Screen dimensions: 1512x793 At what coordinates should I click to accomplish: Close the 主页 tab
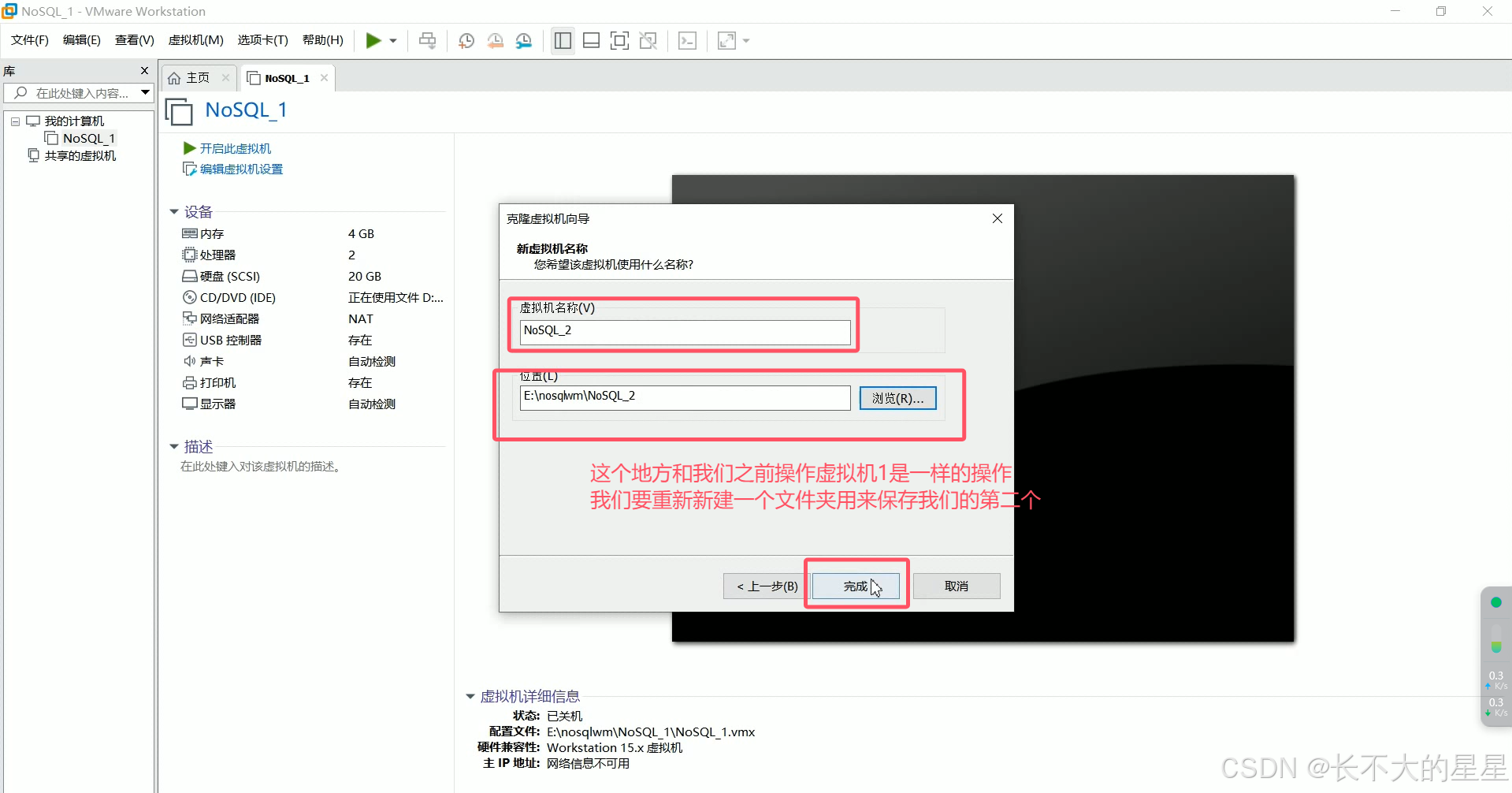point(225,78)
